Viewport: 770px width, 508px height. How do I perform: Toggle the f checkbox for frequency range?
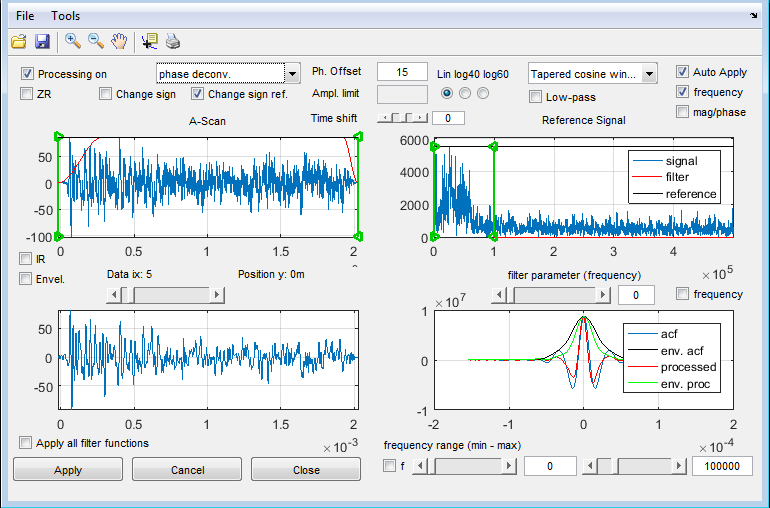point(389,466)
